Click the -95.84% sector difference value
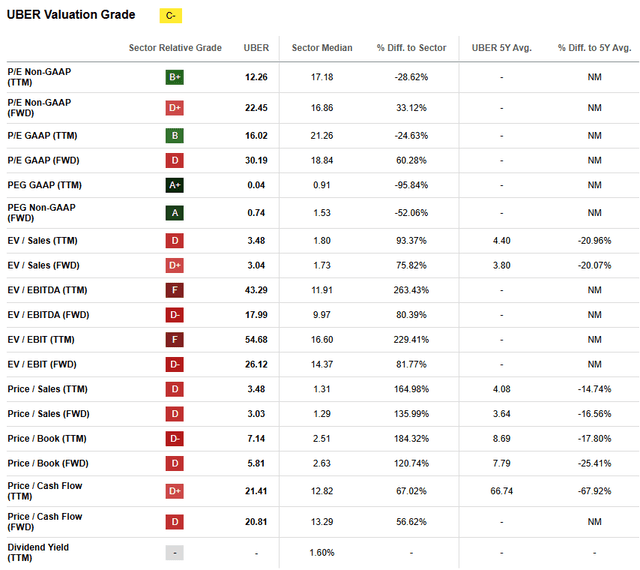 411,185
